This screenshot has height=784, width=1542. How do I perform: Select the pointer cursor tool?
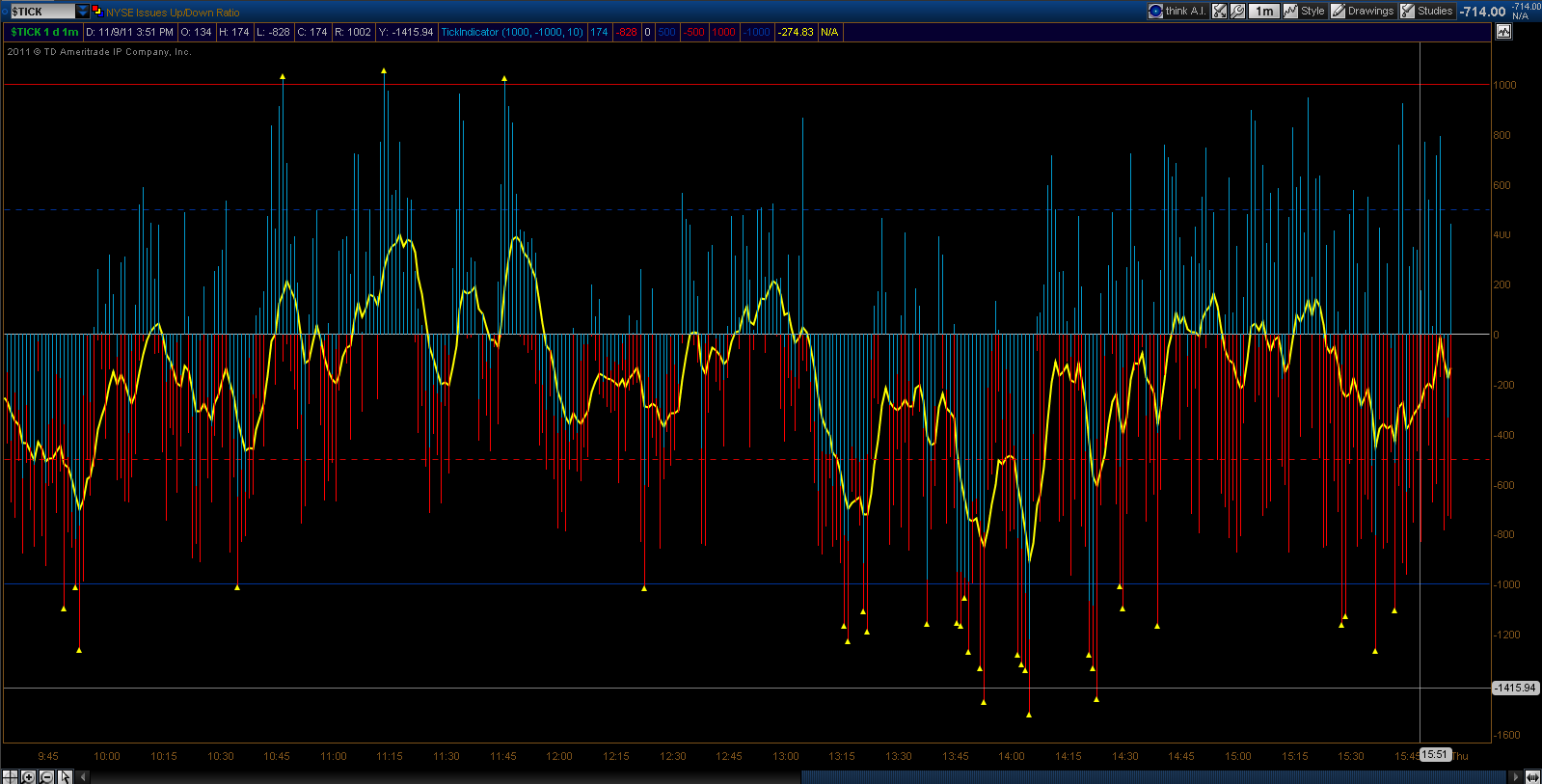[x=65, y=776]
